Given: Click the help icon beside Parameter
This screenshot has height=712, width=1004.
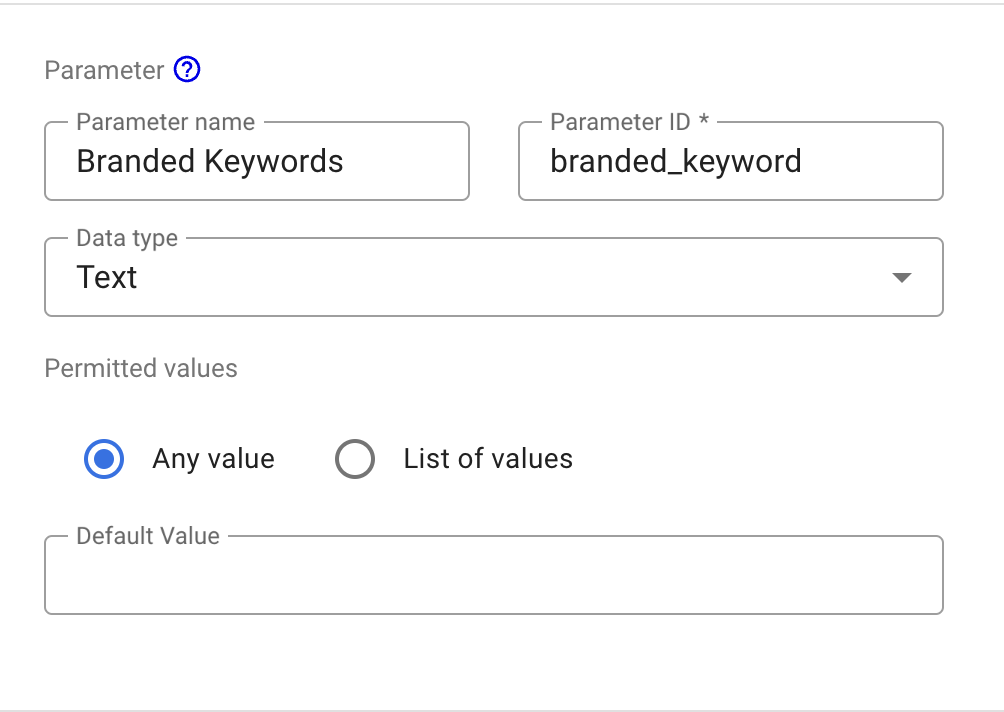Looking at the screenshot, I should tap(187, 70).
